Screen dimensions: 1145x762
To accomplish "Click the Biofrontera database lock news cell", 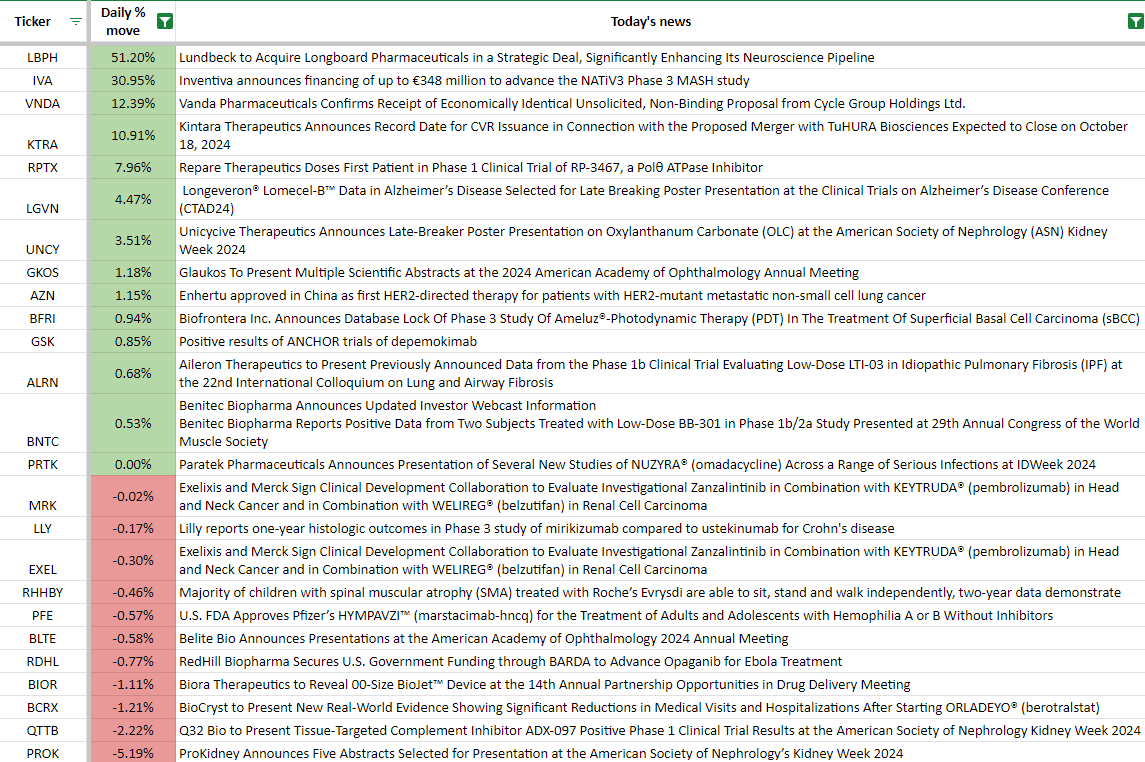I will (x=660, y=318).
